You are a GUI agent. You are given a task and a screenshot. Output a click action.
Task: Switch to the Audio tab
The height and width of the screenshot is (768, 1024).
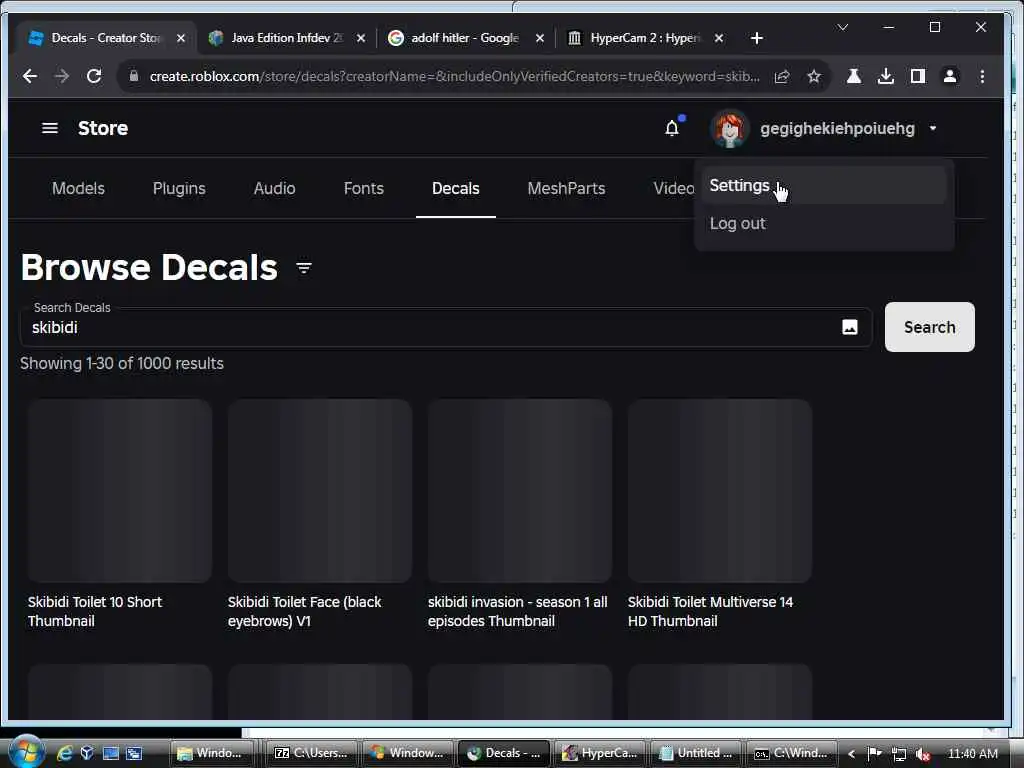274,188
